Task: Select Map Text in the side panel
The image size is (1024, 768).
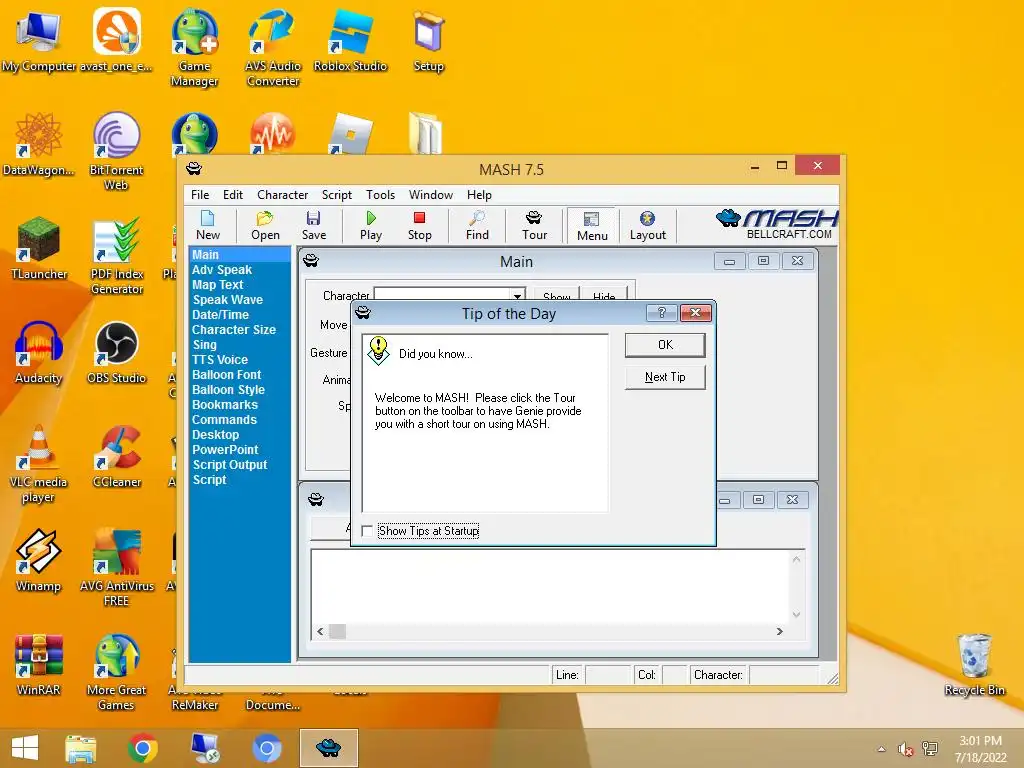Action: pos(217,285)
